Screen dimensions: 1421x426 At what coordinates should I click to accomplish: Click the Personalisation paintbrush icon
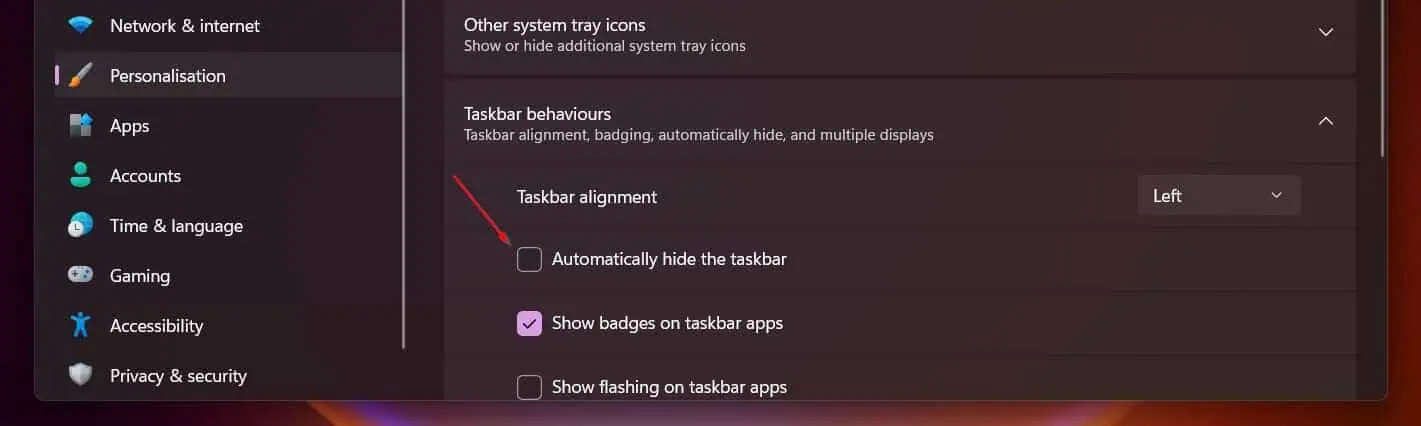click(x=81, y=76)
